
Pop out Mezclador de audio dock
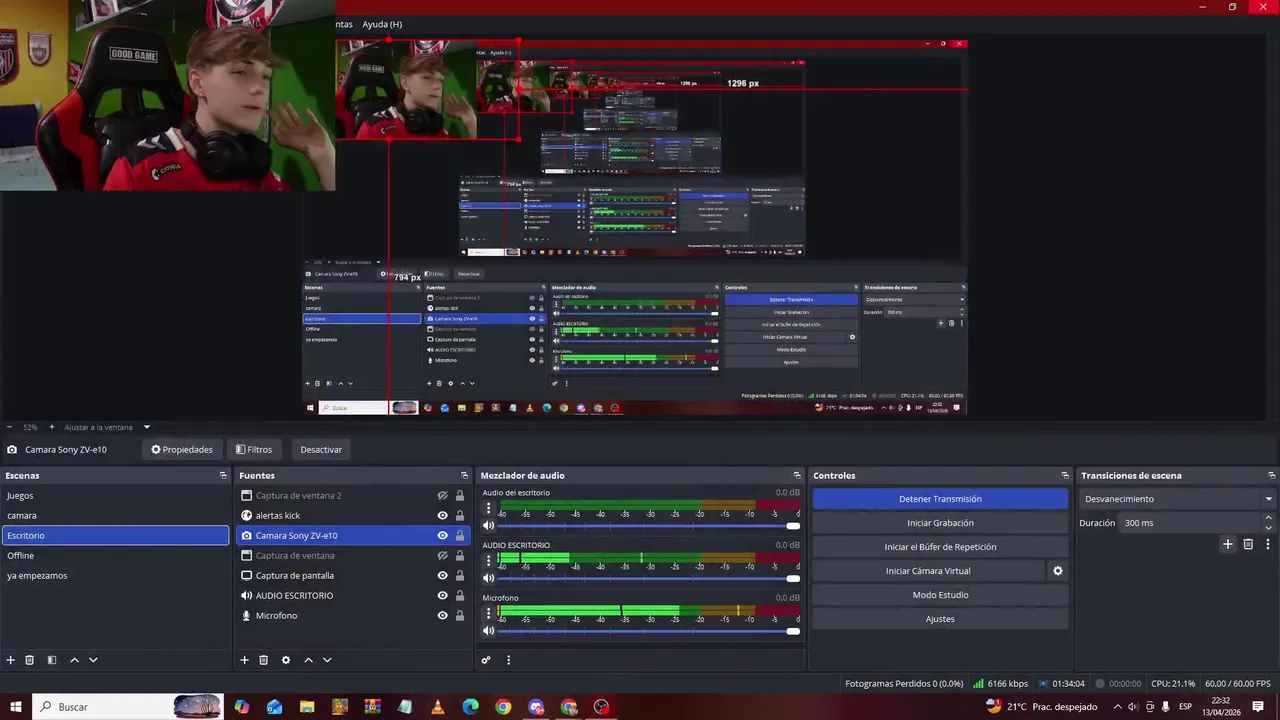point(797,476)
